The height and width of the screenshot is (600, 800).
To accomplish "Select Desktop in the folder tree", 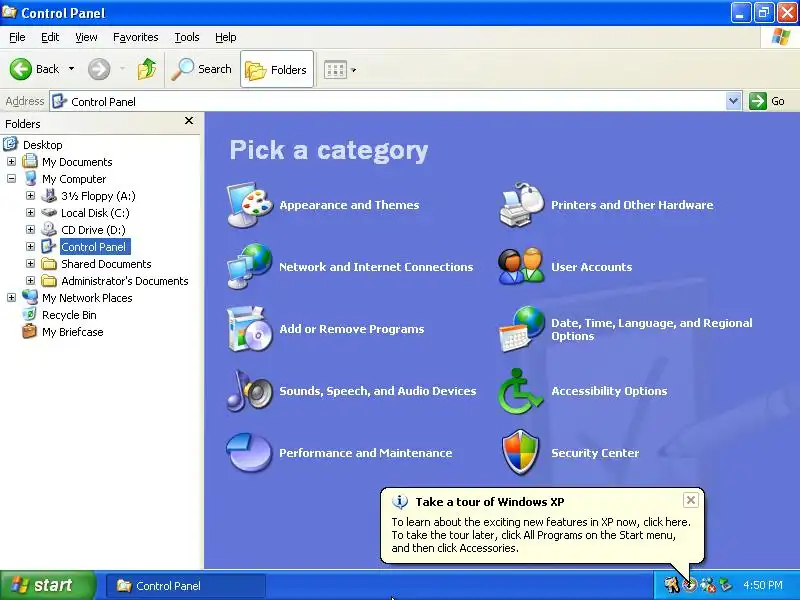I will pyautogui.click(x=42, y=145).
